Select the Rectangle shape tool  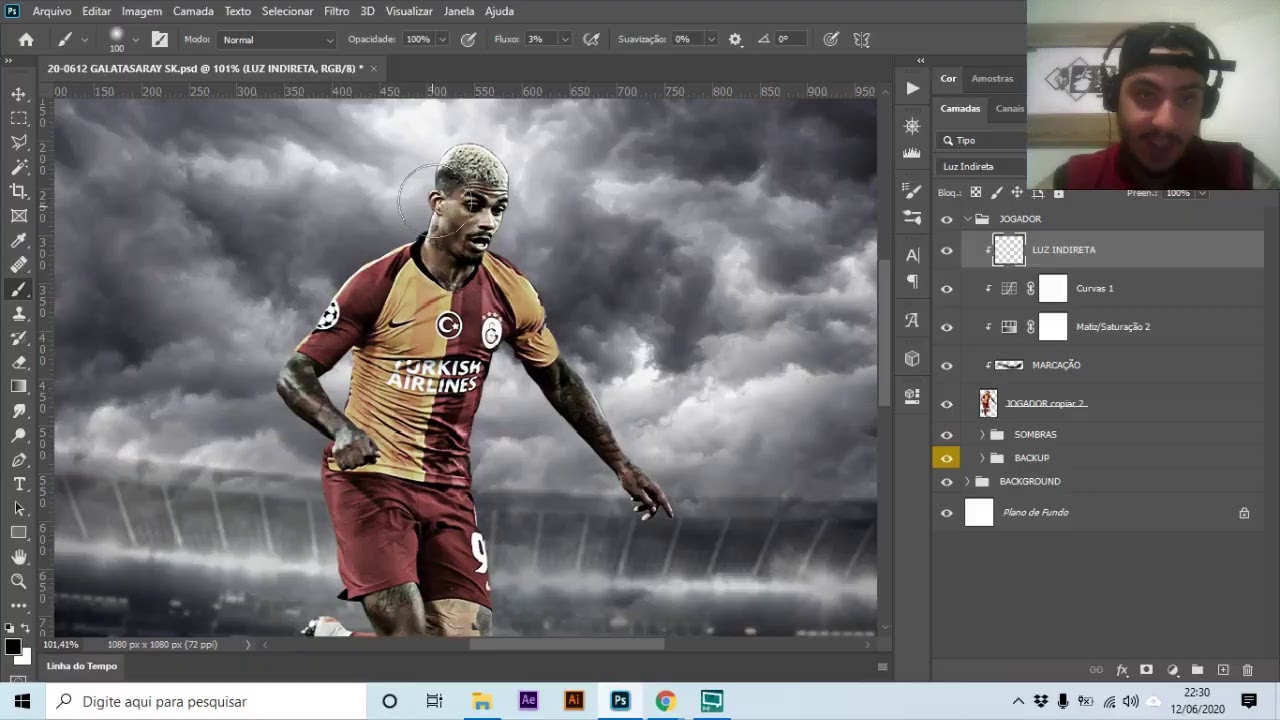coord(19,533)
